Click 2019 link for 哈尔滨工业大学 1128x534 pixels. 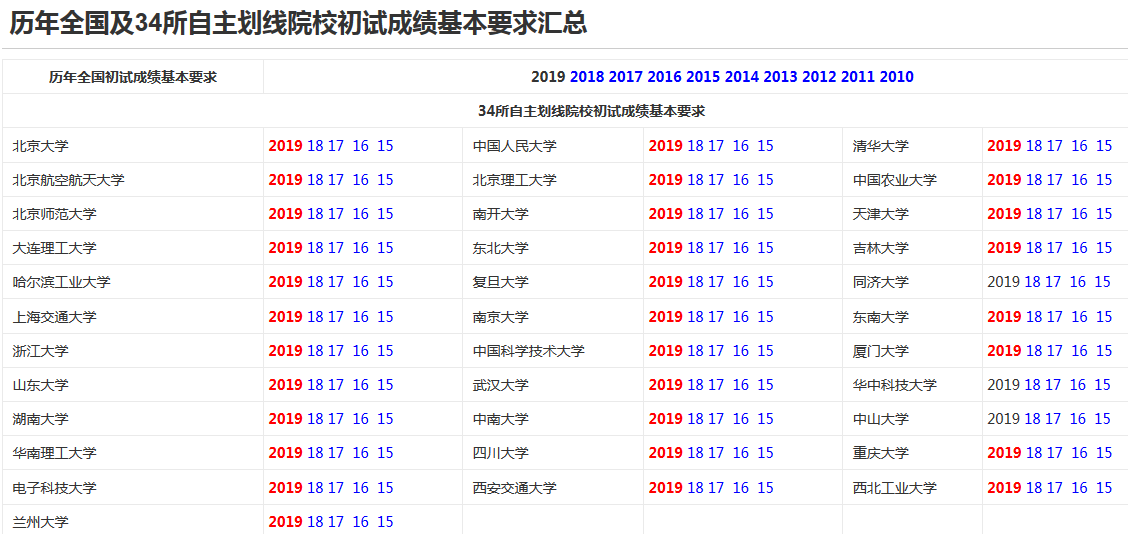286,282
